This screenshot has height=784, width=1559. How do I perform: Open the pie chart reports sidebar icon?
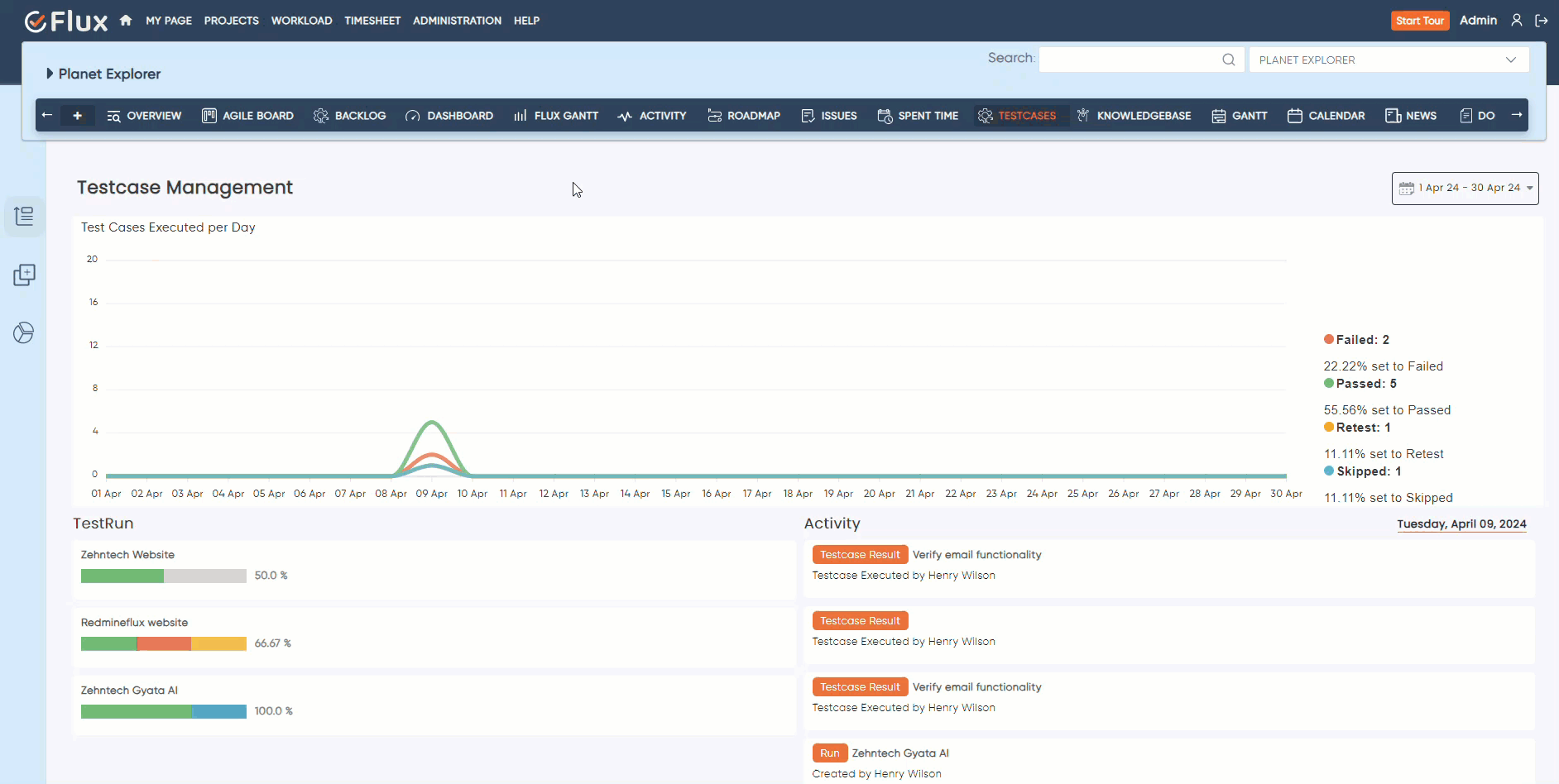24,333
